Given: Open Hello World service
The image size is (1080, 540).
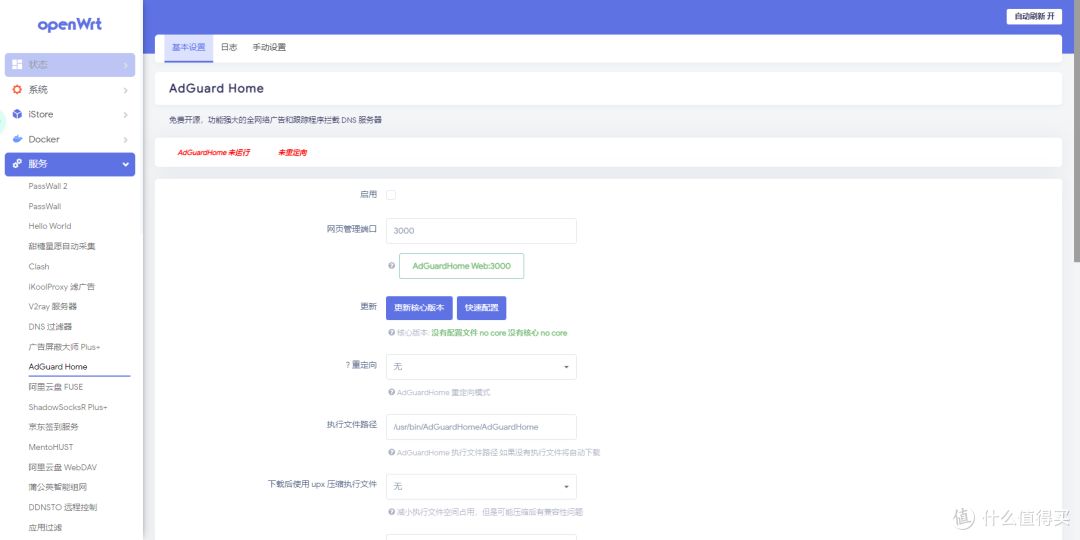Looking at the screenshot, I should tap(50, 226).
